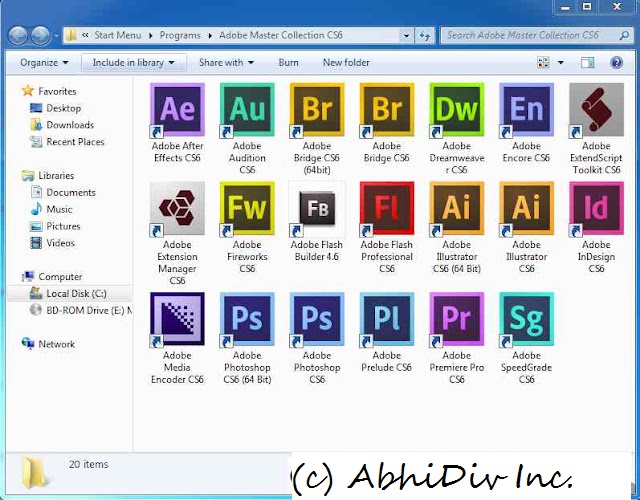Go back with the Back arrow
Image resolution: width=640 pixels, height=500 pixels.
coord(18,36)
